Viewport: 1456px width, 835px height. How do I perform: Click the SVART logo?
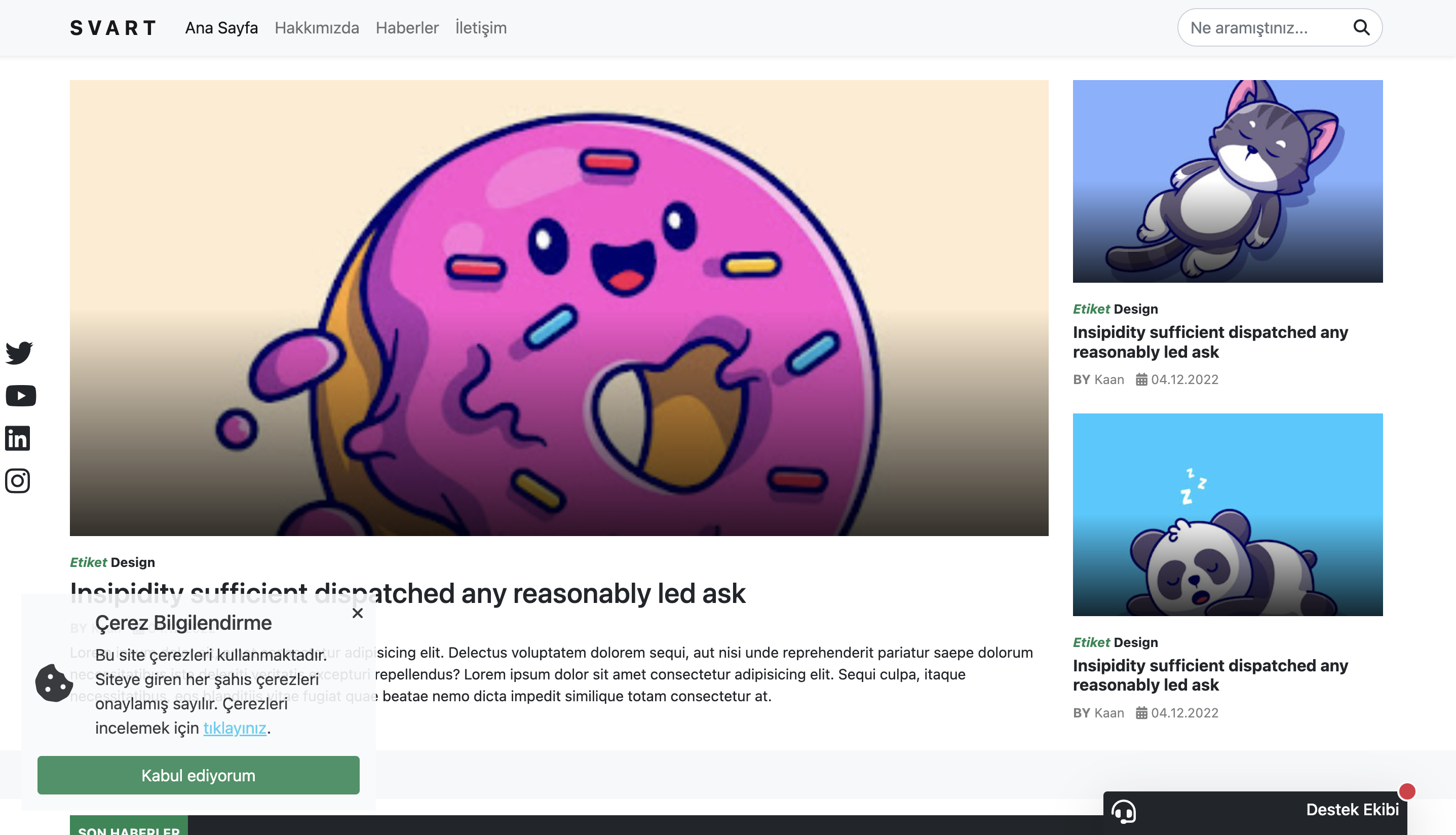pos(113,27)
